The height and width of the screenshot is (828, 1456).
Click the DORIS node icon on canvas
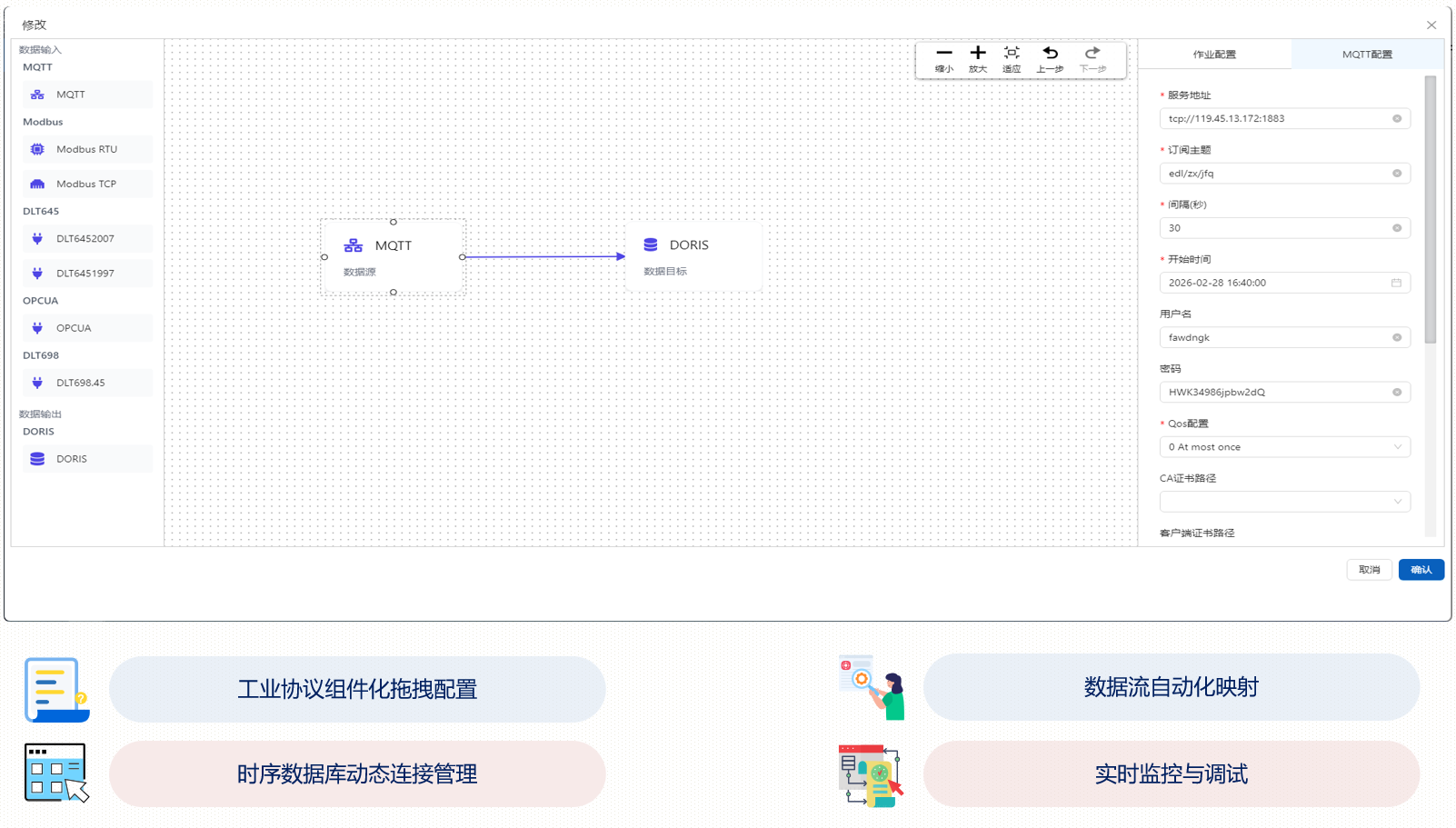pyautogui.click(x=651, y=244)
